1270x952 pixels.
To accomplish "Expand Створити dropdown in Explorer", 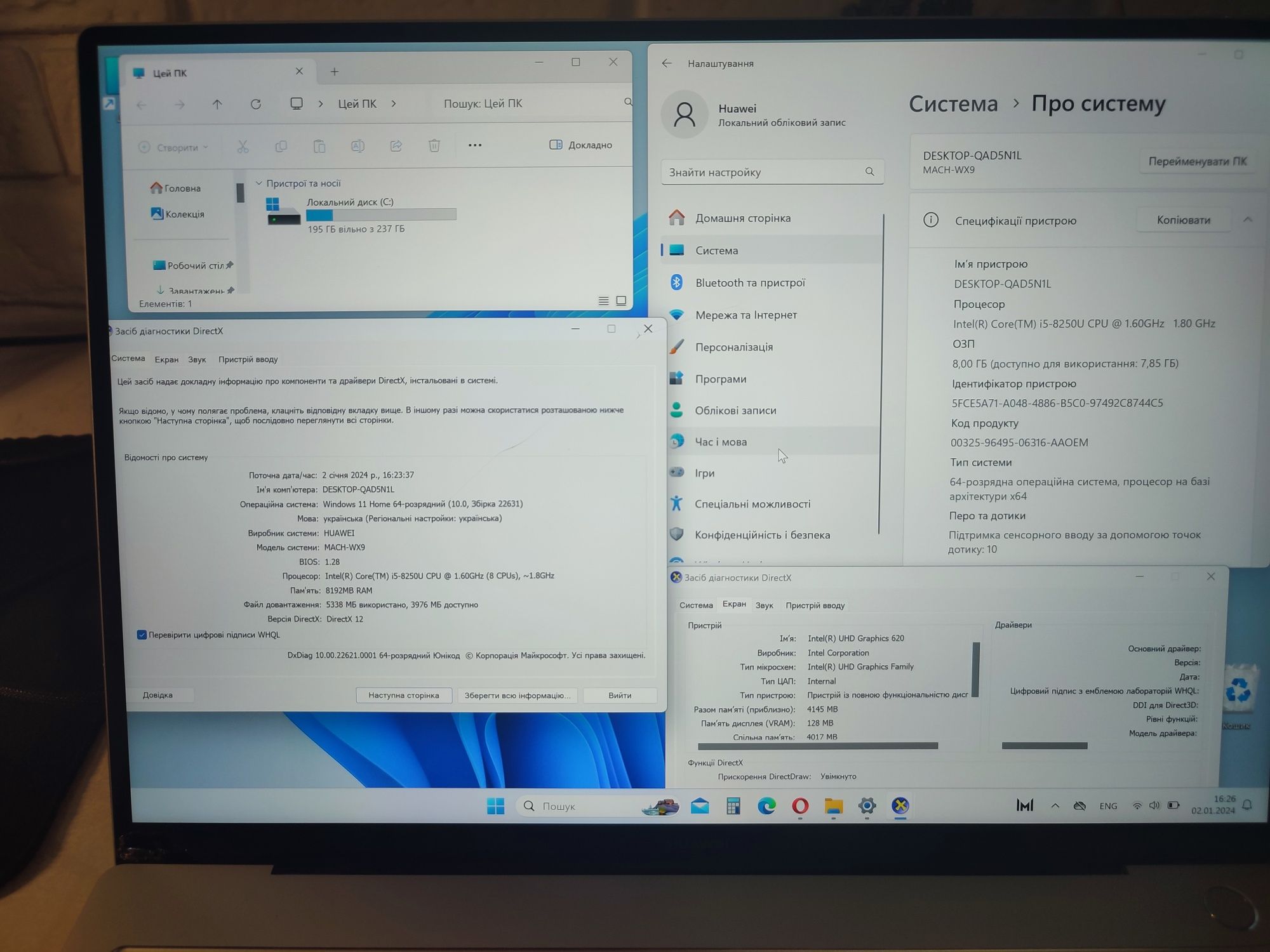I will (x=173, y=147).
